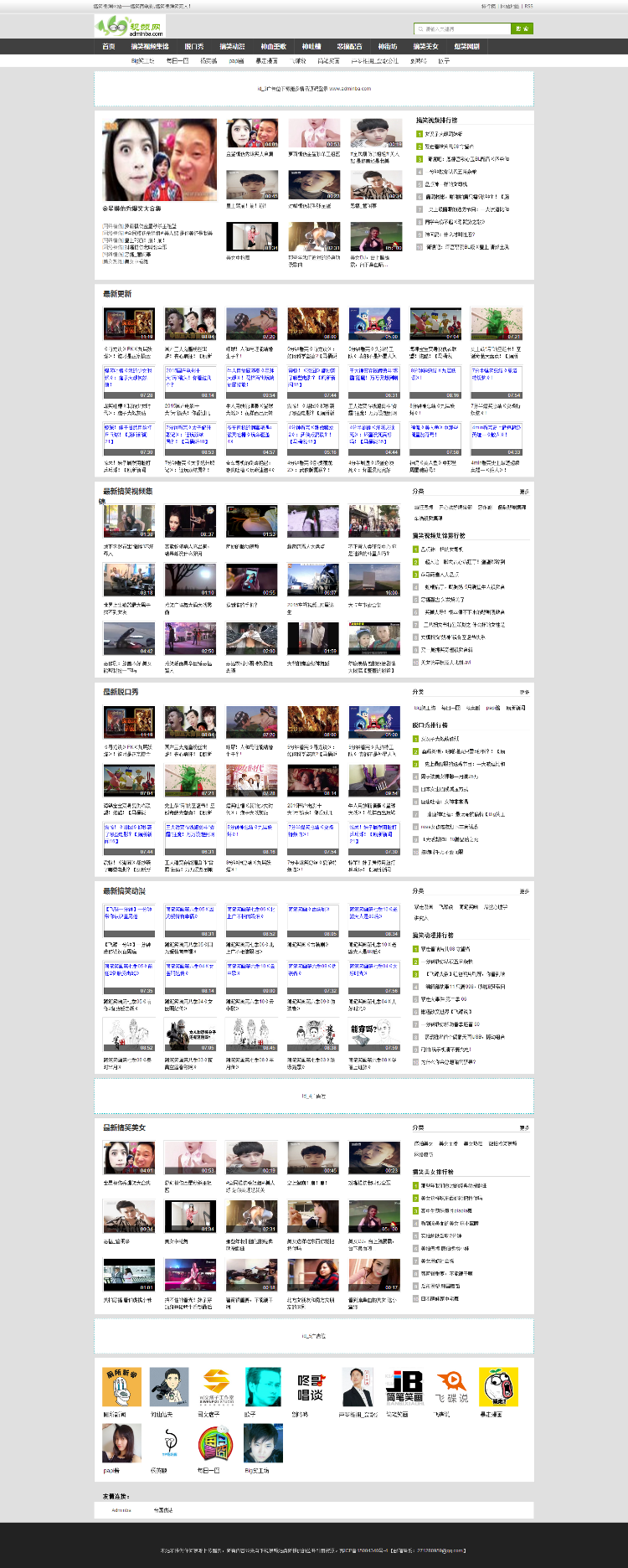The width and height of the screenshot is (628, 1568).
Task: Select 每日一囧 in the sub-navigation bar
Action: coord(177,60)
